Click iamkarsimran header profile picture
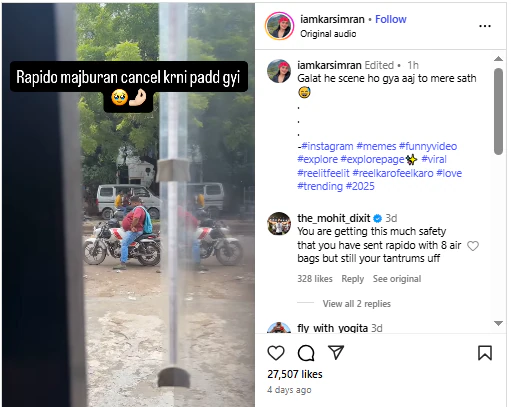Screen dimensions: 511x407 click(279, 26)
